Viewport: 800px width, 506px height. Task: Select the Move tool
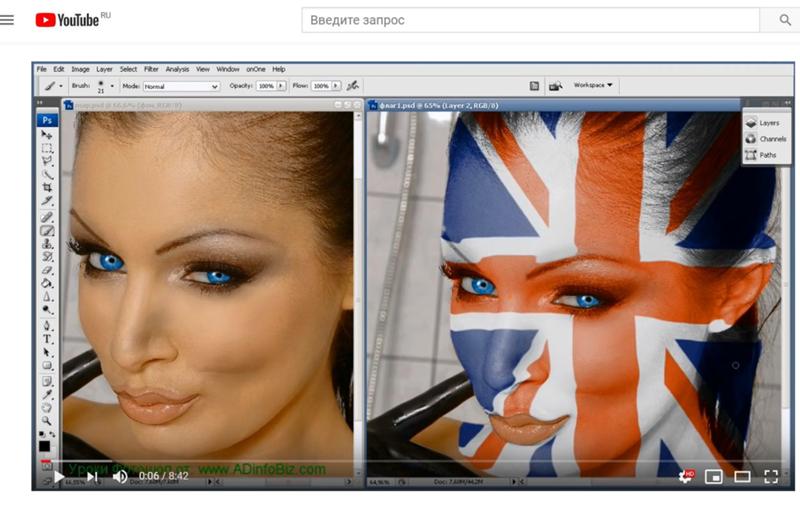pos(47,135)
